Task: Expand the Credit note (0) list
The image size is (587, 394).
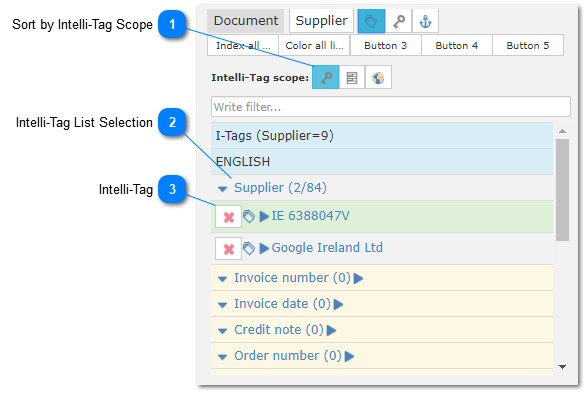Action: [x=223, y=331]
